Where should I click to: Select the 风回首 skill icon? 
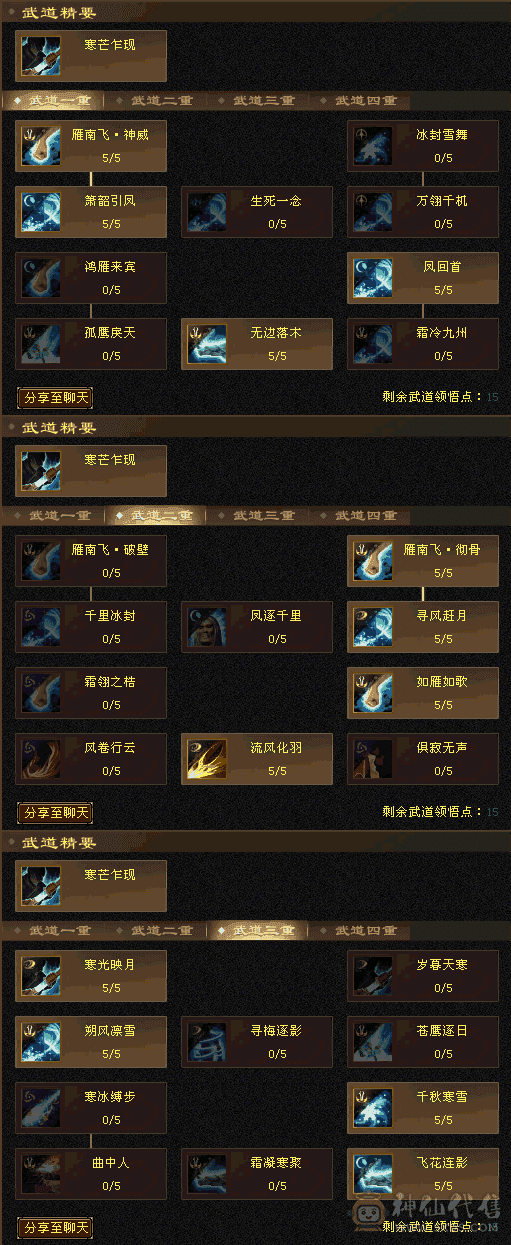(x=372, y=277)
